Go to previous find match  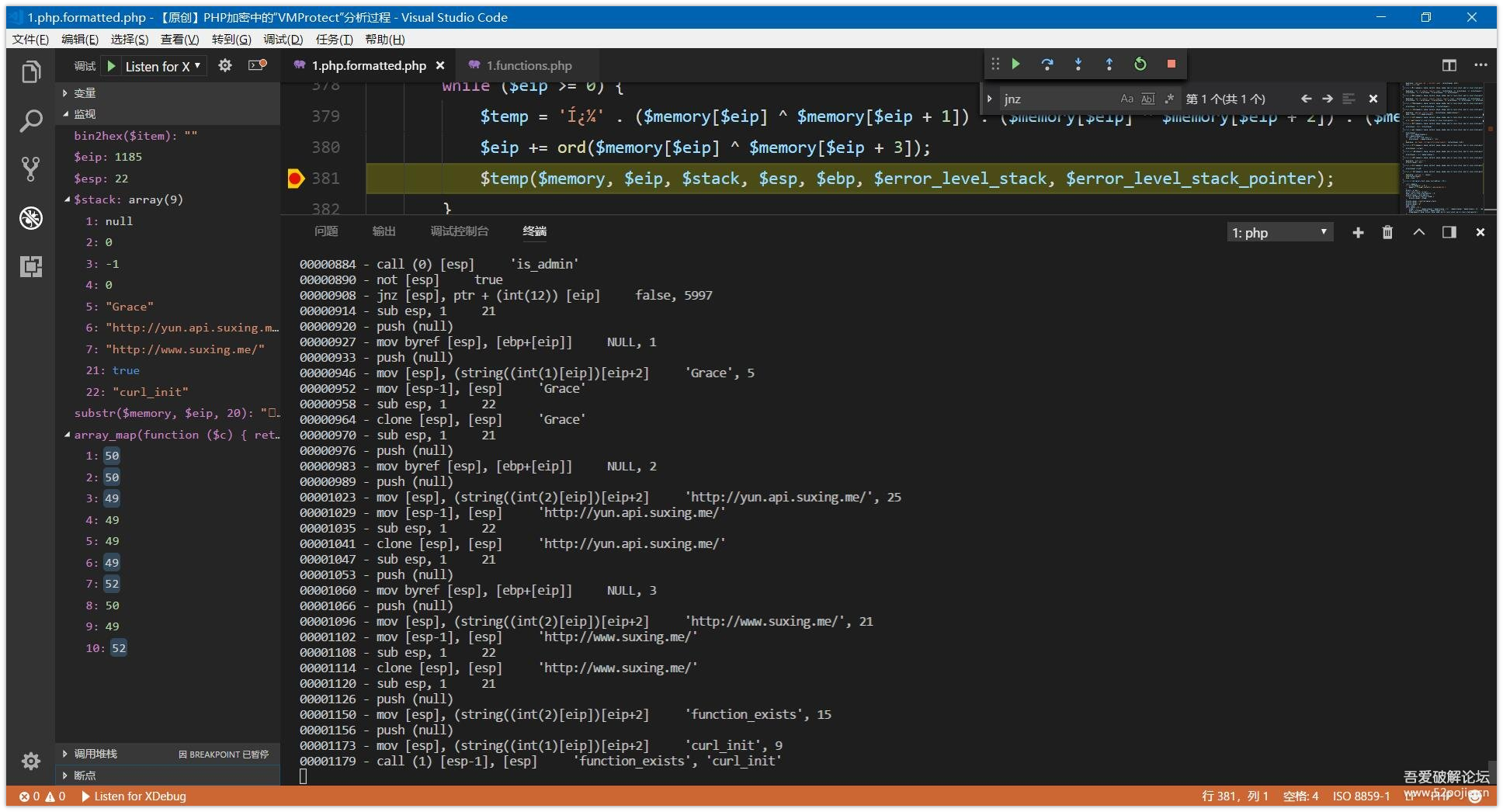tap(1306, 99)
